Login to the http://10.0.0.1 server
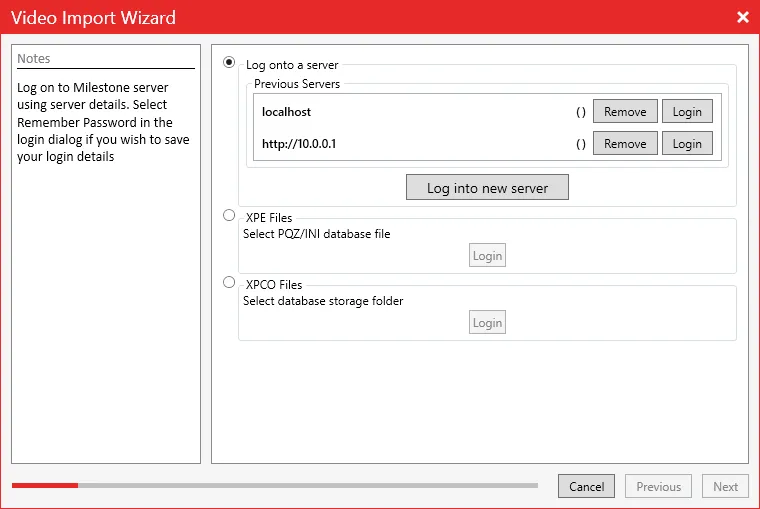760x509 pixels. coord(687,143)
